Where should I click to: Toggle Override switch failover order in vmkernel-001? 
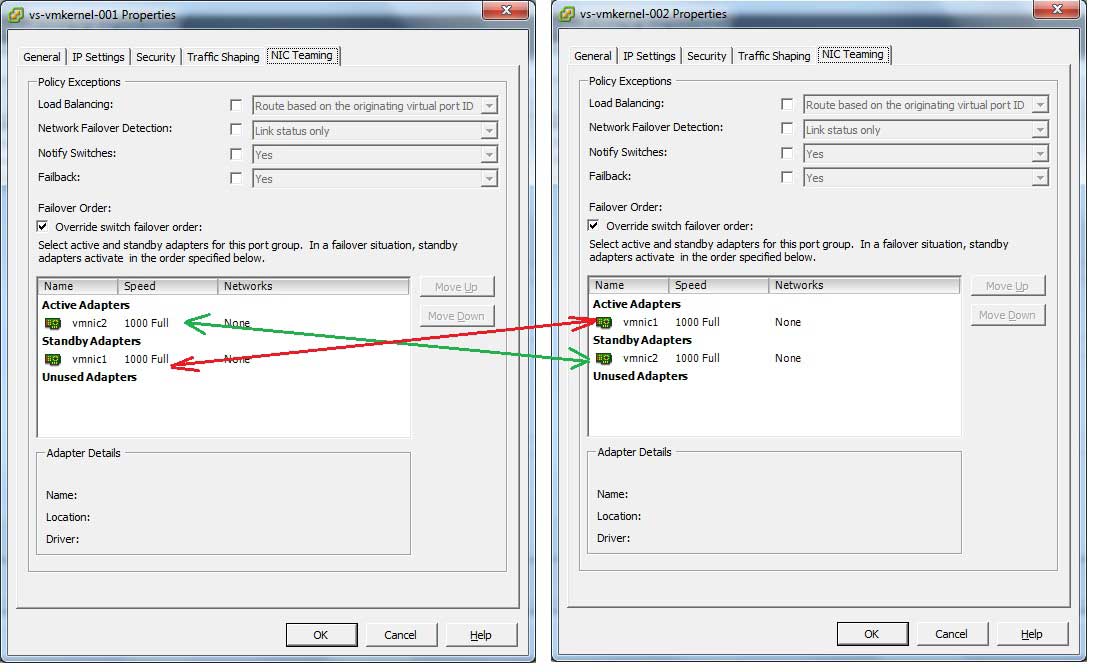coord(43,227)
